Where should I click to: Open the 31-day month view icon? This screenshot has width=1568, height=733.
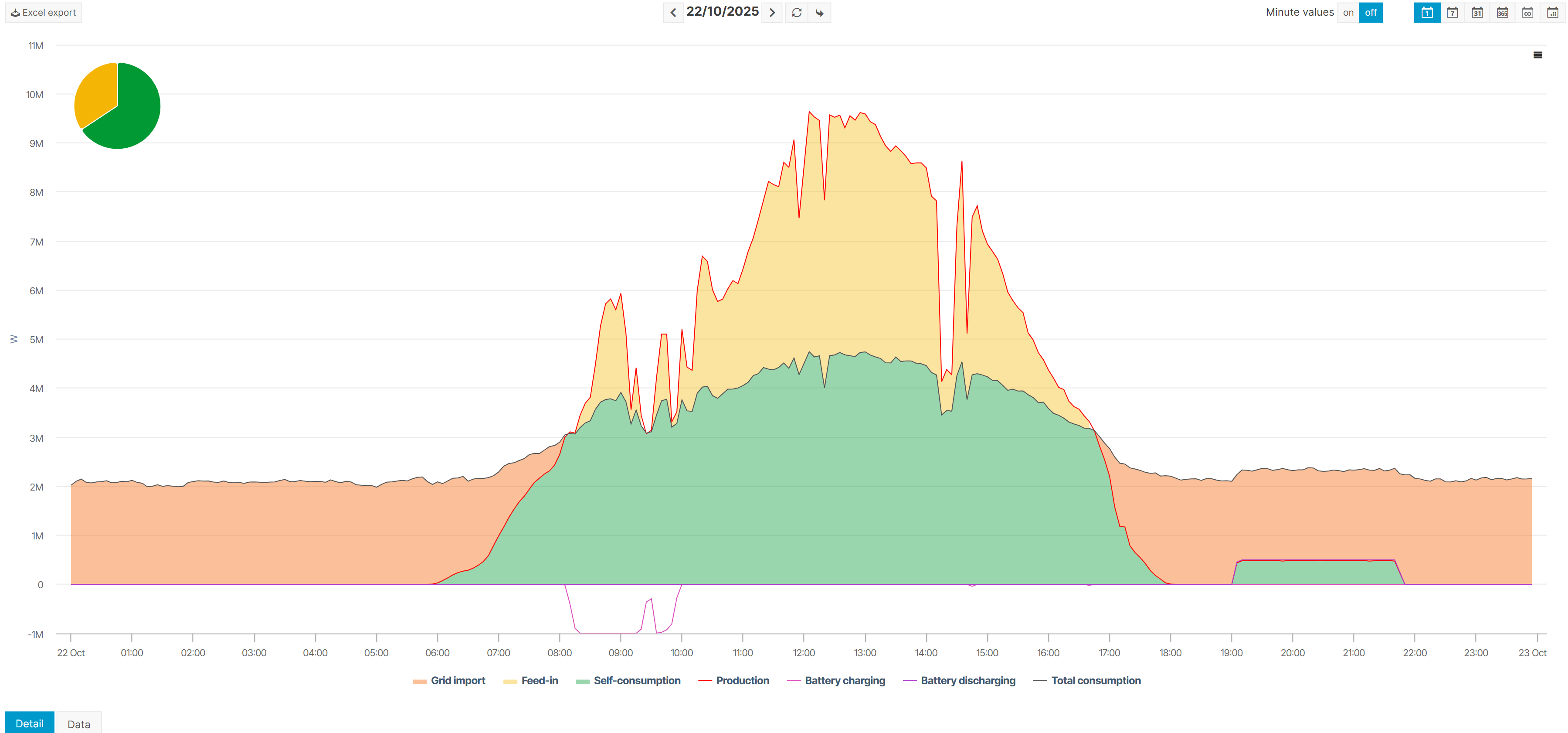(1476, 12)
